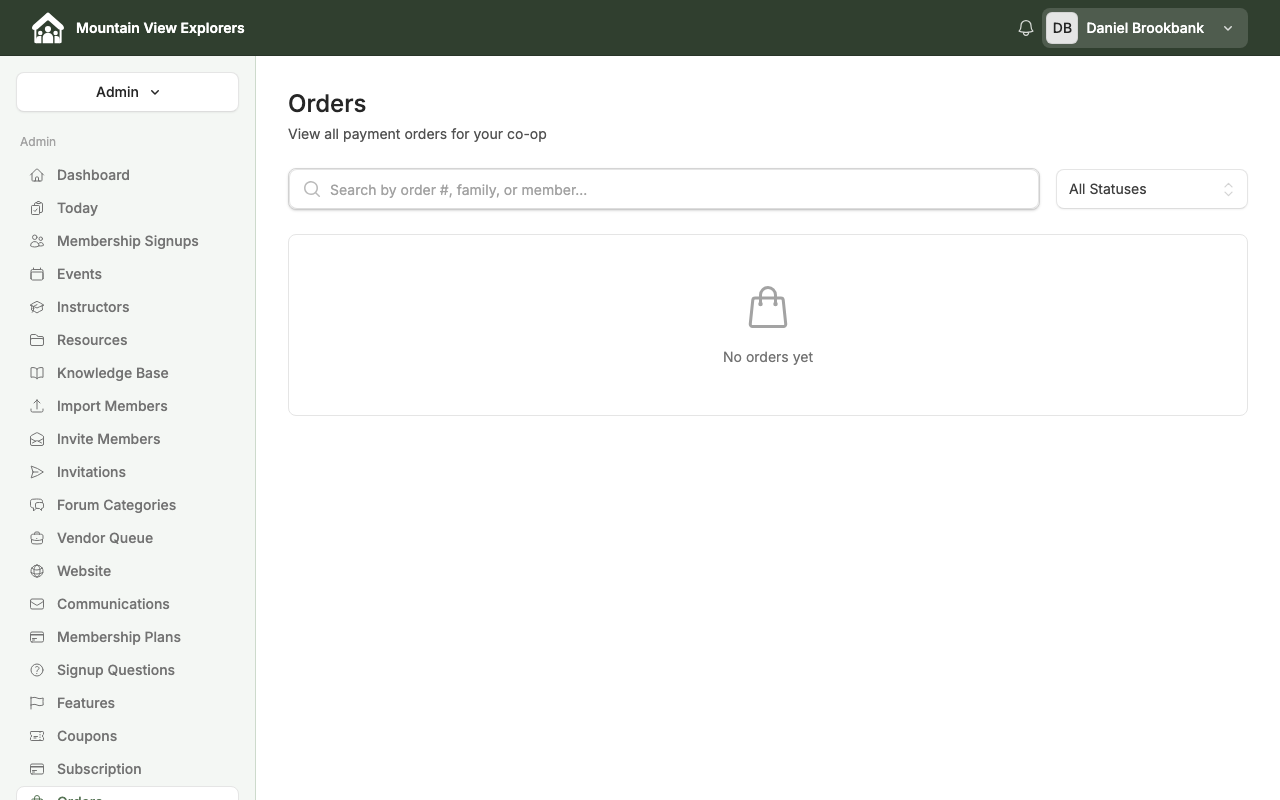This screenshot has height=800, width=1280.
Task: Open Coupons page
Action: coord(127,736)
